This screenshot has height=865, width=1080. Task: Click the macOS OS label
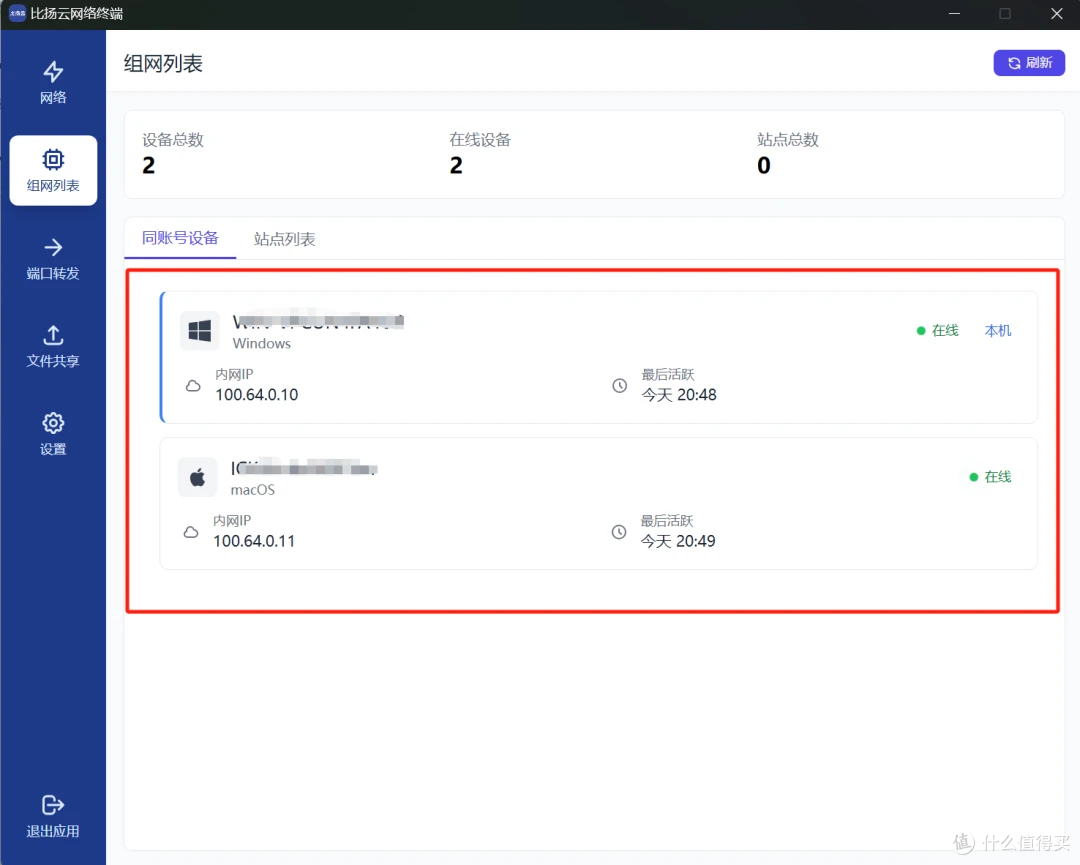click(x=253, y=490)
